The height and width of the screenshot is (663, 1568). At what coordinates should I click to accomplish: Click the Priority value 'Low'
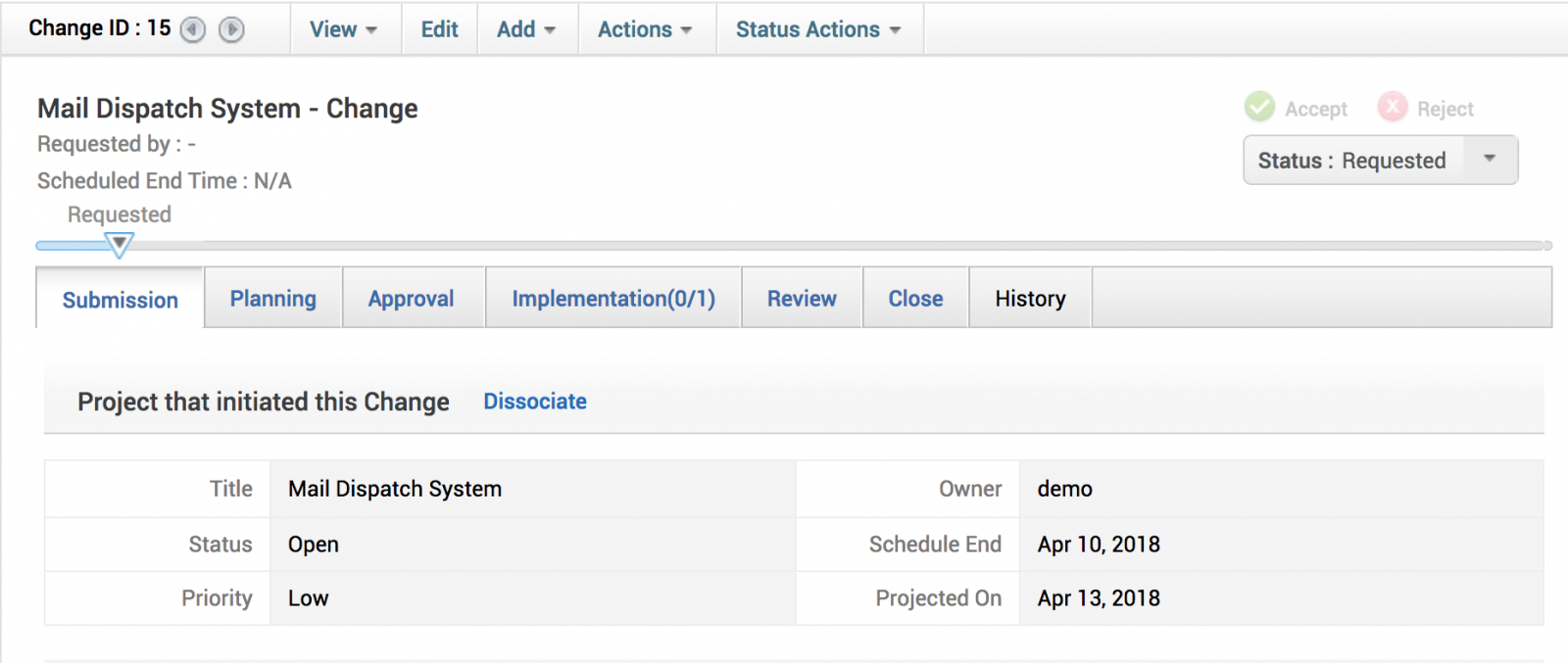309,598
